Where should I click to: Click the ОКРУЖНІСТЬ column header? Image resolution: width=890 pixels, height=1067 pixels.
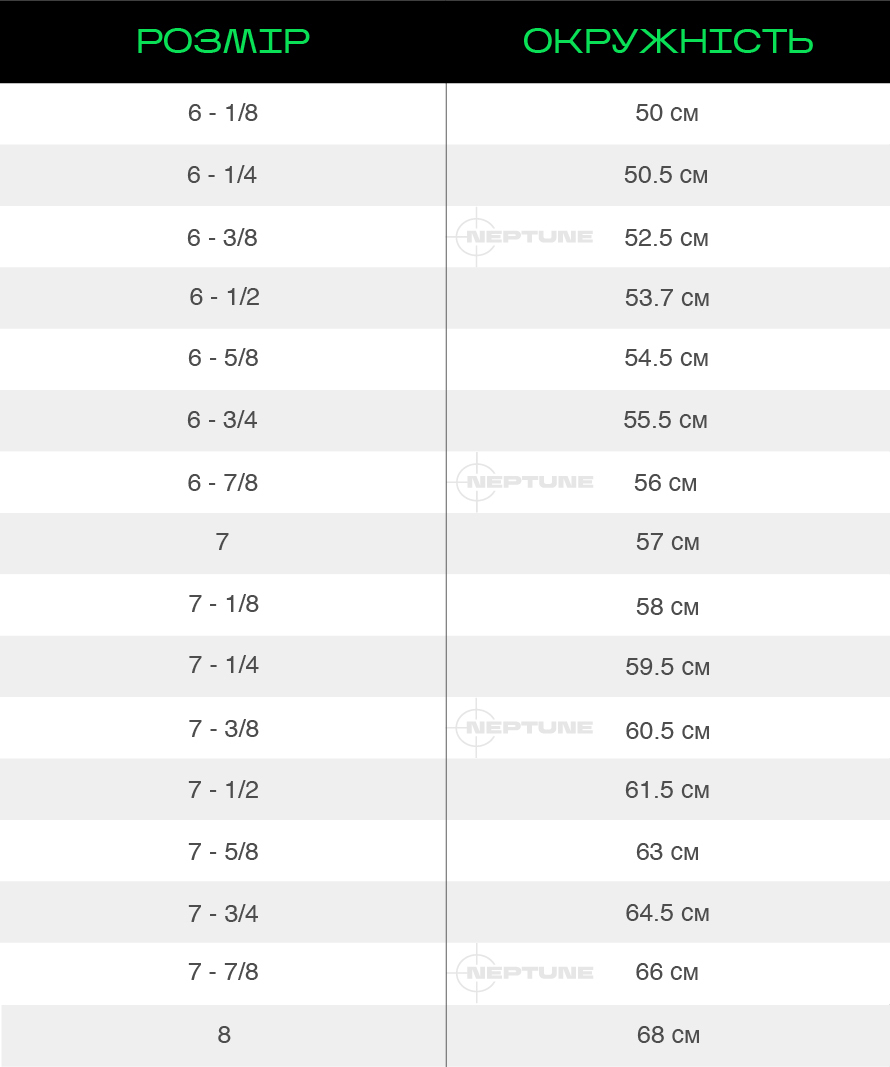[x=667, y=41]
